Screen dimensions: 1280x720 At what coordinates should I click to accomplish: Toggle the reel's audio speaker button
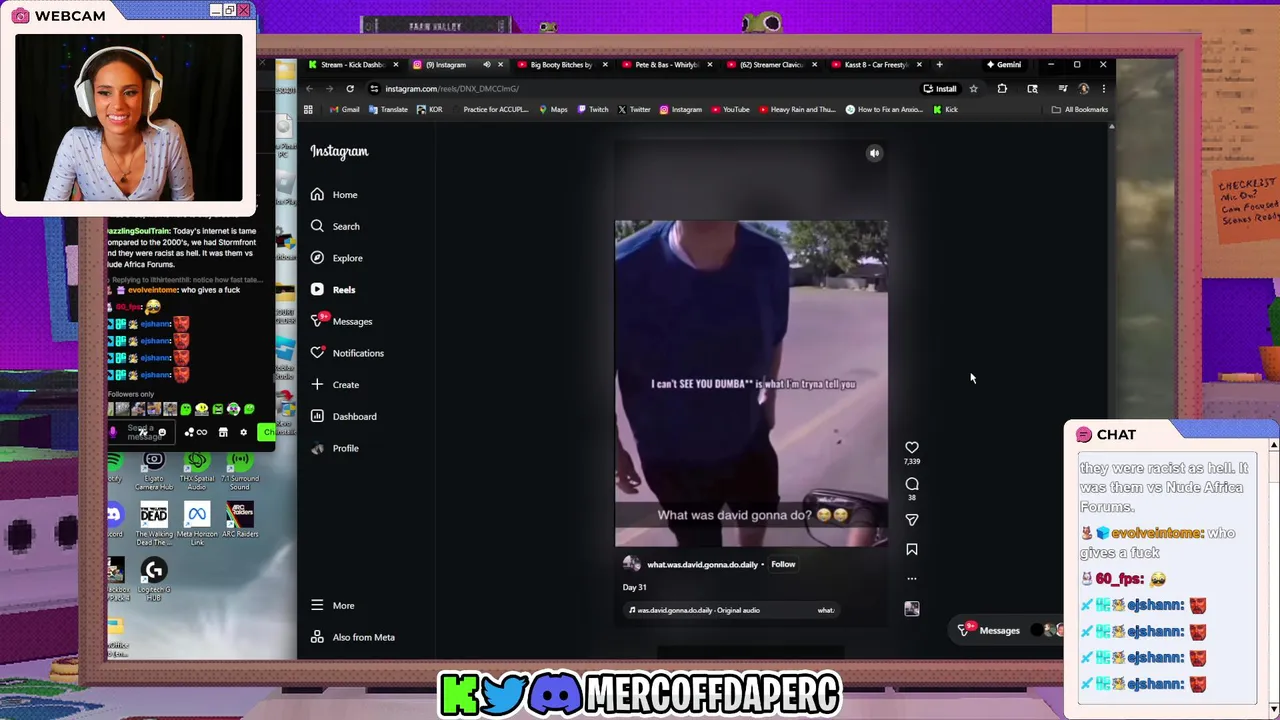pos(874,153)
